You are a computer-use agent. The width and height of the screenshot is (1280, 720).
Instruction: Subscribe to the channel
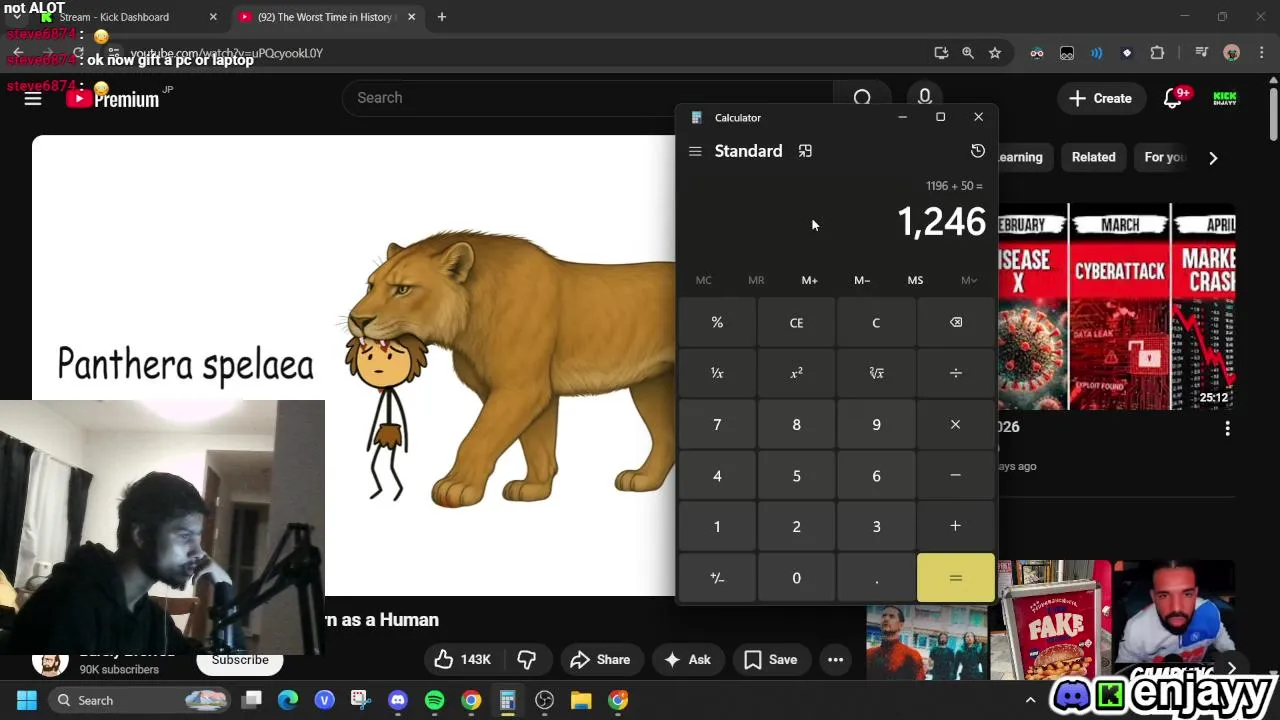click(240, 660)
